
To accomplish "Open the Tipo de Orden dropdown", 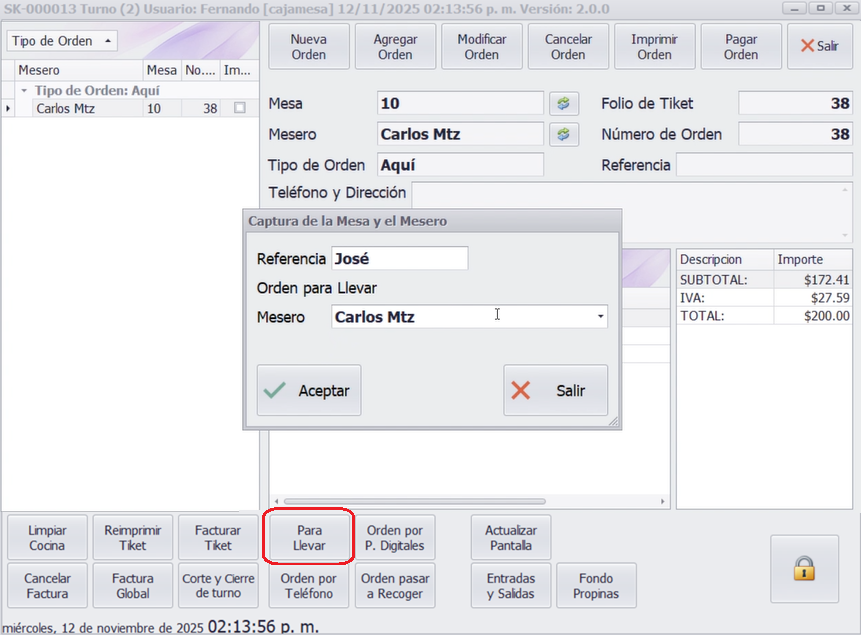I will 62,41.
